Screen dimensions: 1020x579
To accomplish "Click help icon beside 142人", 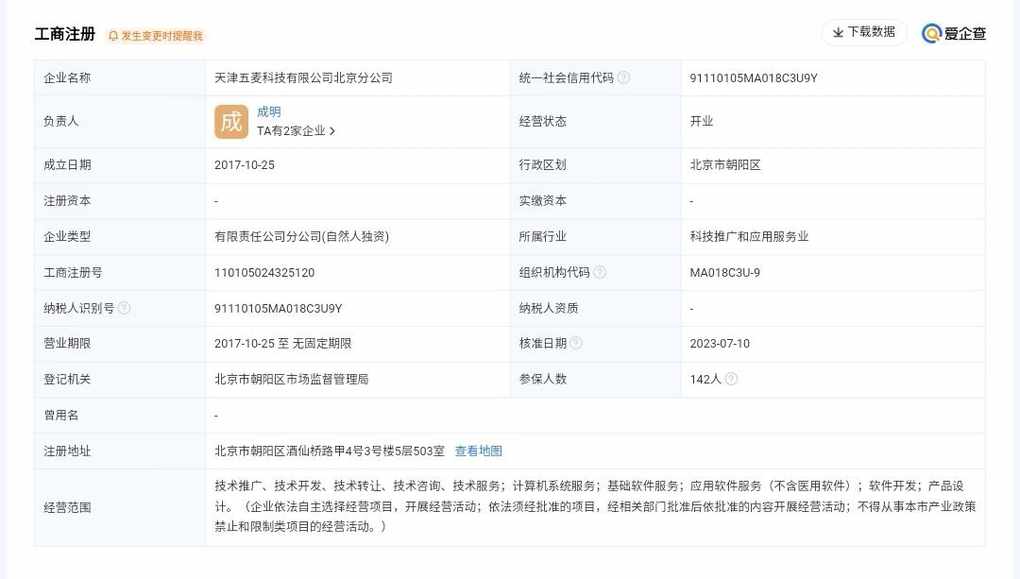I will click(x=731, y=379).
